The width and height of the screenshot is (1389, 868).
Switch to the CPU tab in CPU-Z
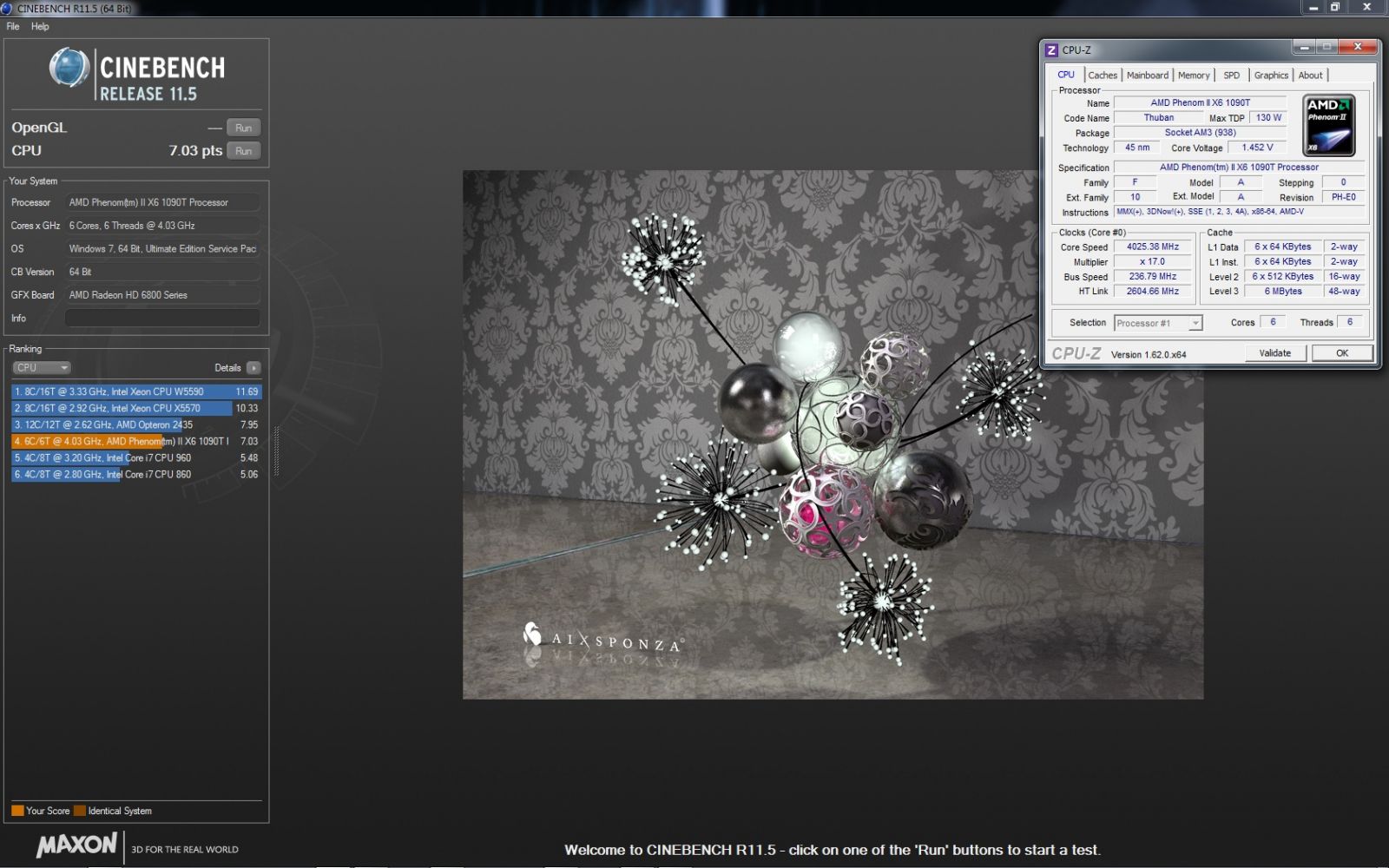click(x=1066, y=75)
